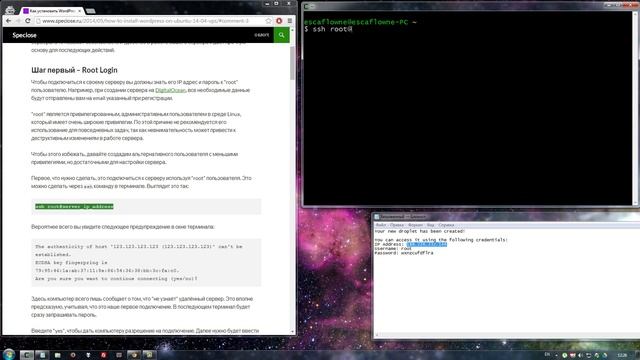This screenshot has height=360, width=640.
Task: Open the Chrome hamburger menu
Action: tap(290, 21)
